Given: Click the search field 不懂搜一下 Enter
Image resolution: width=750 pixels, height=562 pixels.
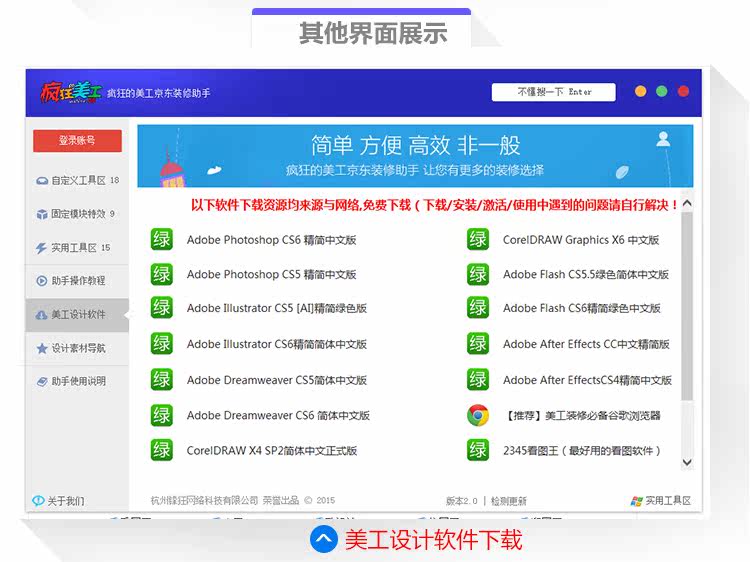Looking at the screenshot, I should (x=553, y=92).
